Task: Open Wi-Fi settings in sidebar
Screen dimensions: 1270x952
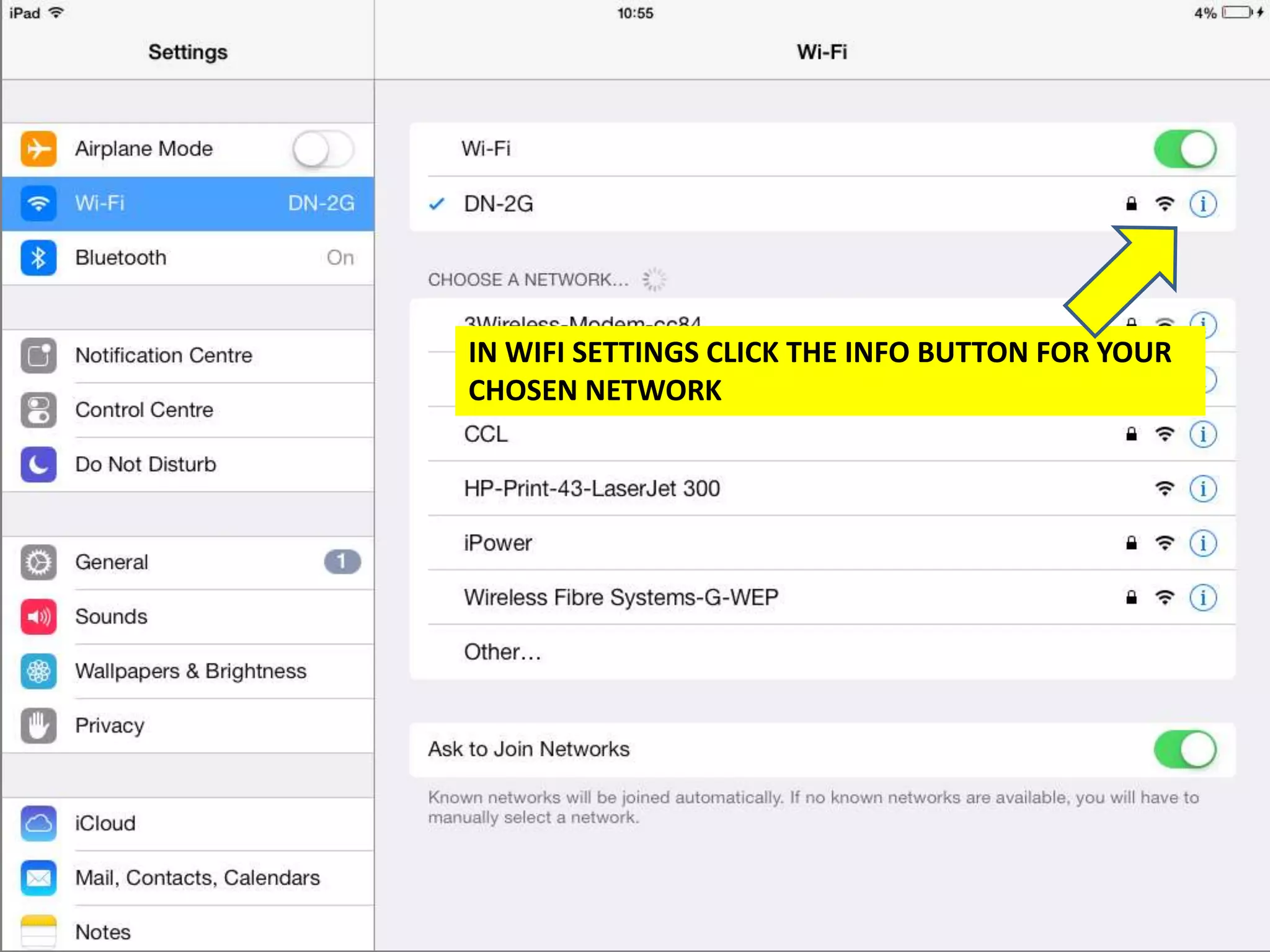Action: (x=188, y=203)
